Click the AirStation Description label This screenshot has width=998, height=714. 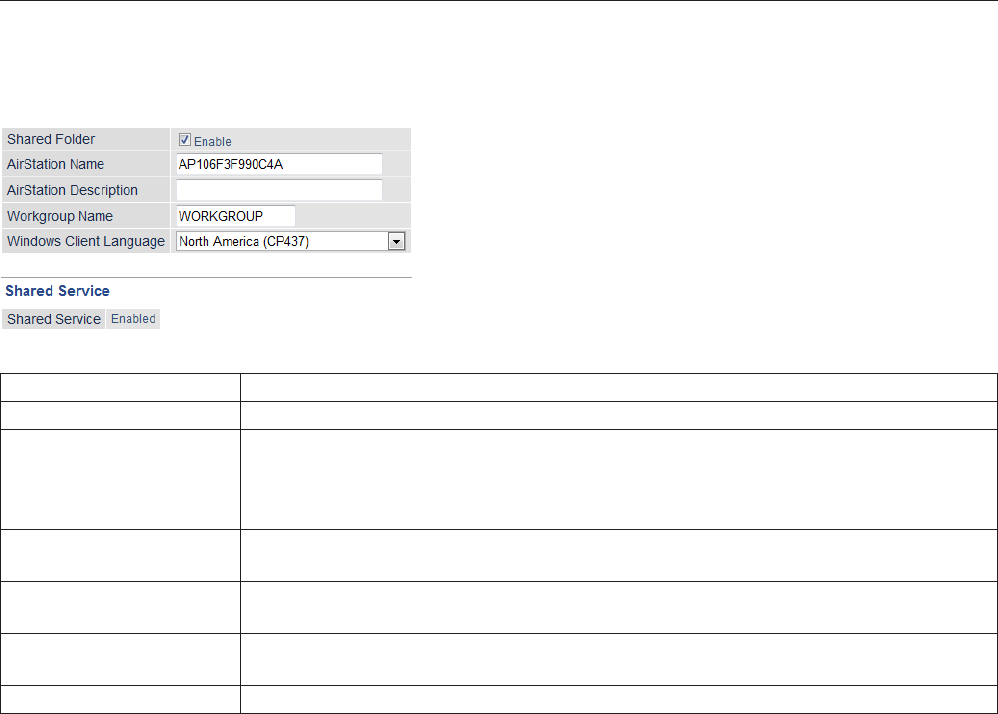[x=72, y=190]
